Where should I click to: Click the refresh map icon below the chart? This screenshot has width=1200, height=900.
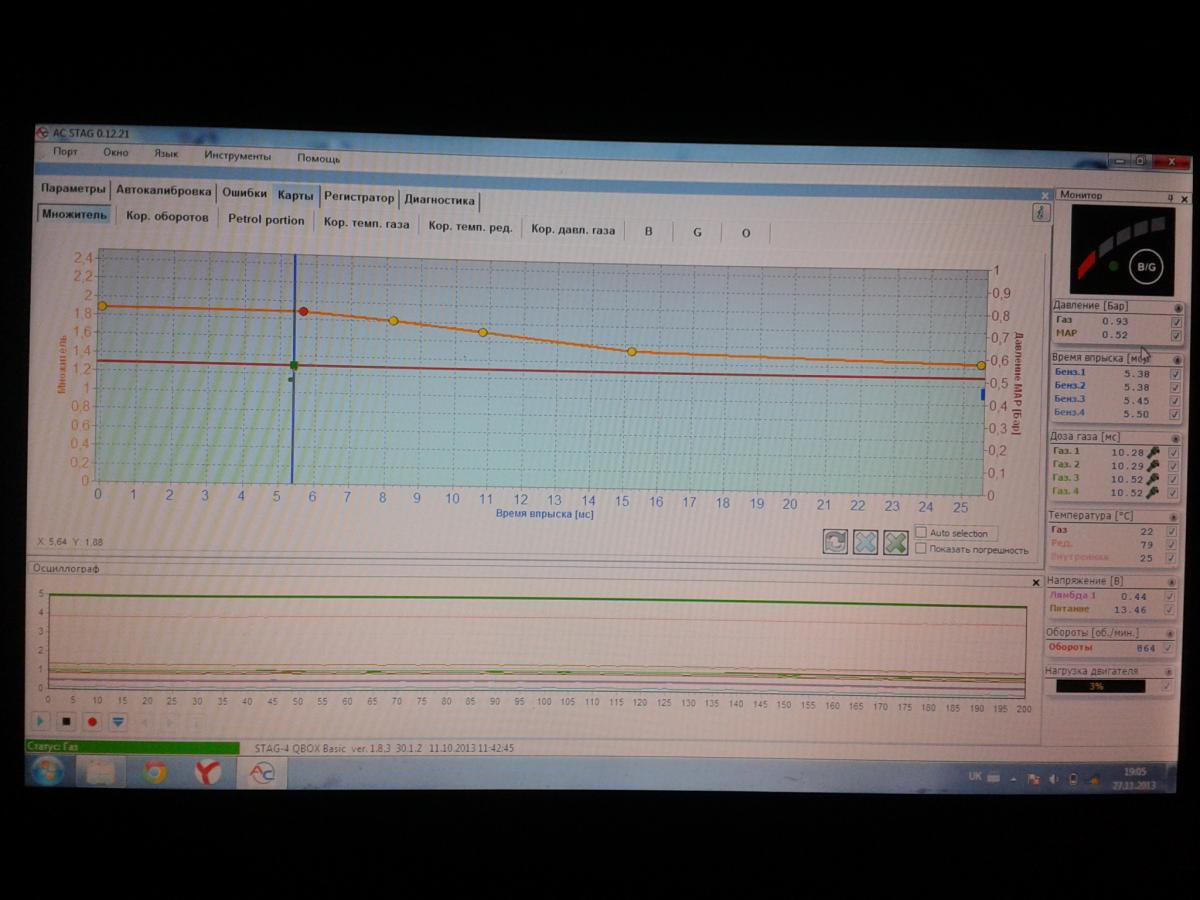(834, 542)
